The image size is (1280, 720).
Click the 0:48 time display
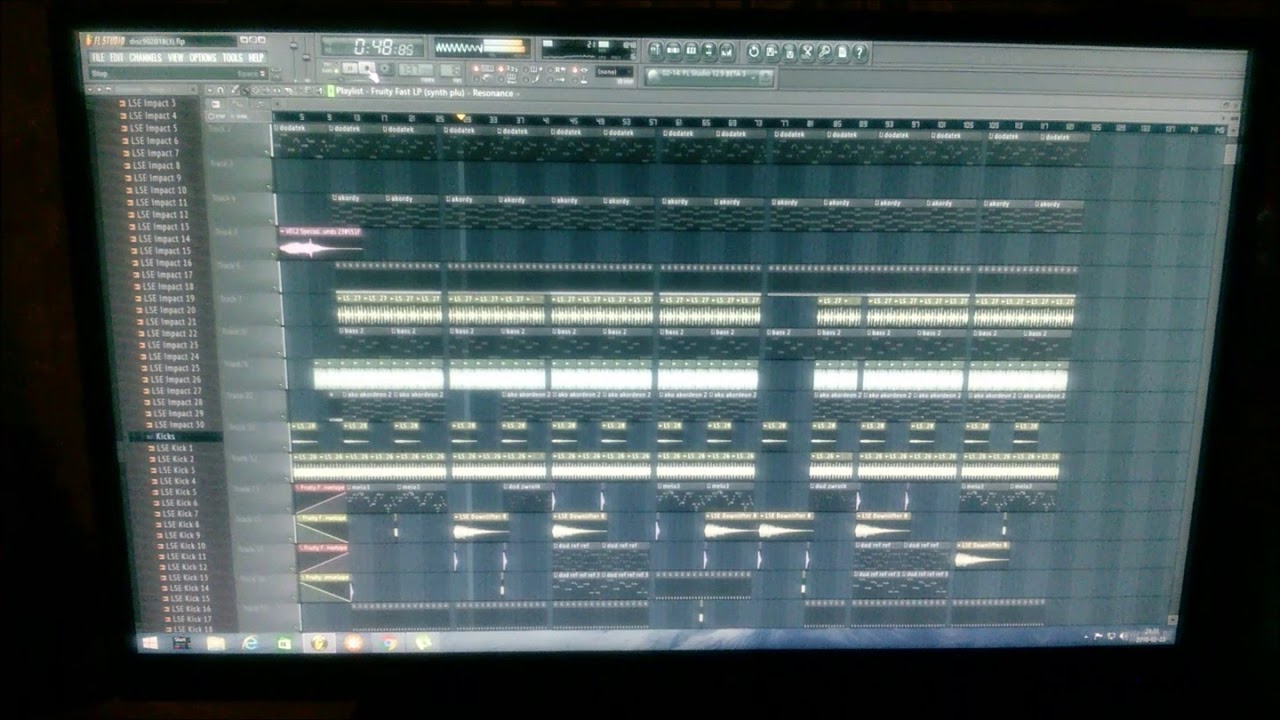click(372, 47)
